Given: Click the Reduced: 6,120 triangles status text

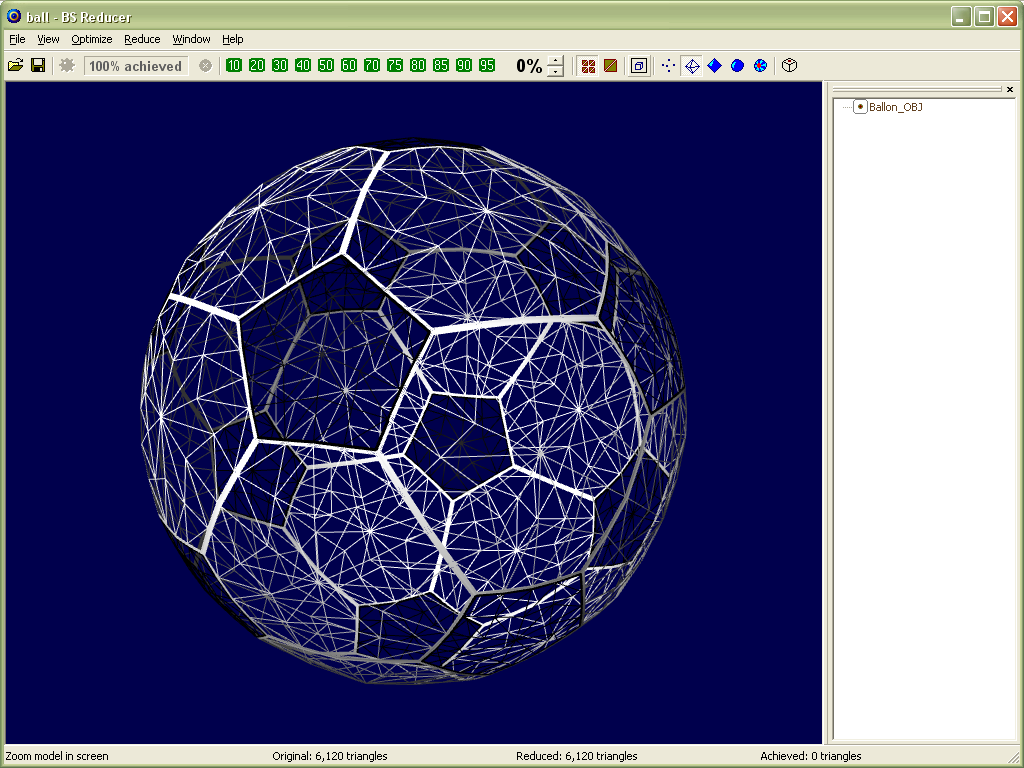Looking at the screenshot, I should (x=577, y=756).
